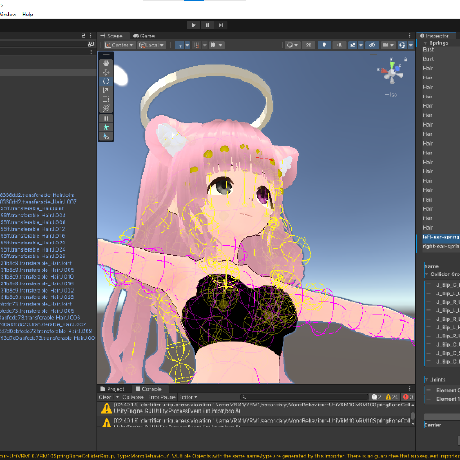The image size is (460, 460).
Task: Collapse the Collider Groups section
Action: 426,274
